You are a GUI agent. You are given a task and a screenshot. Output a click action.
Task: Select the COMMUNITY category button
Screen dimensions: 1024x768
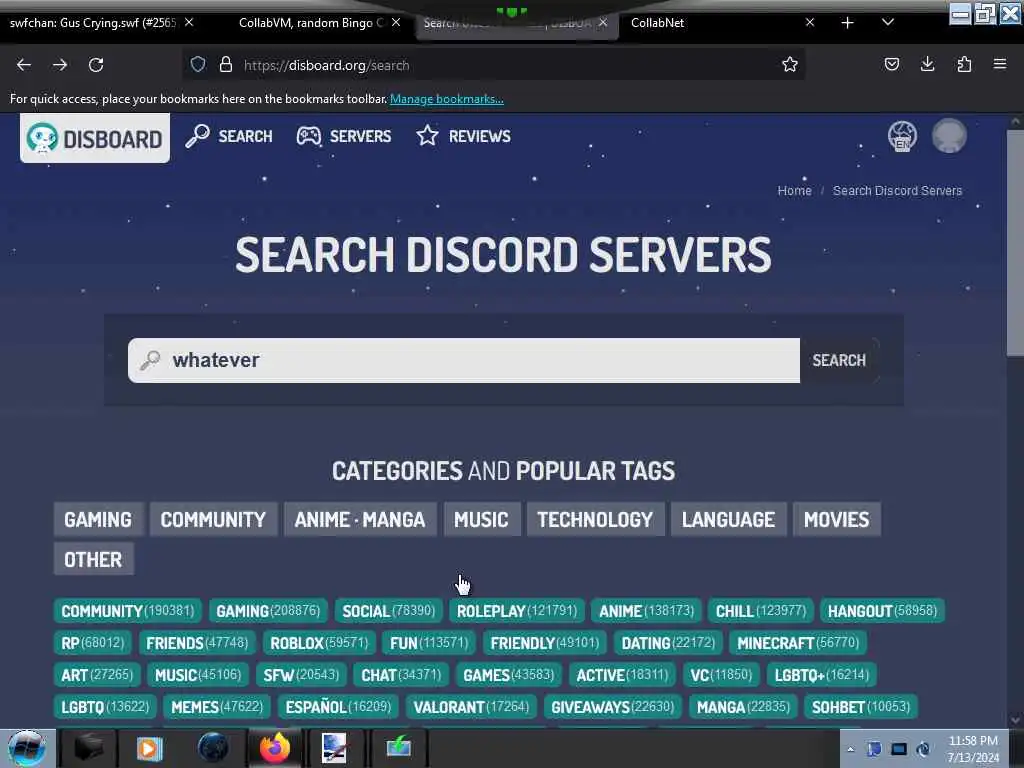[214, 520]
